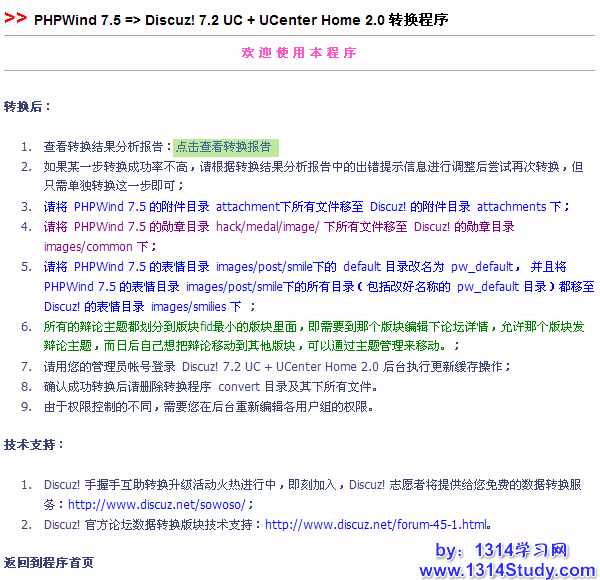This screenshot has width=600, height=580.
Task: Click 返回到程序首页 to return home
Action: pos(48,563)
